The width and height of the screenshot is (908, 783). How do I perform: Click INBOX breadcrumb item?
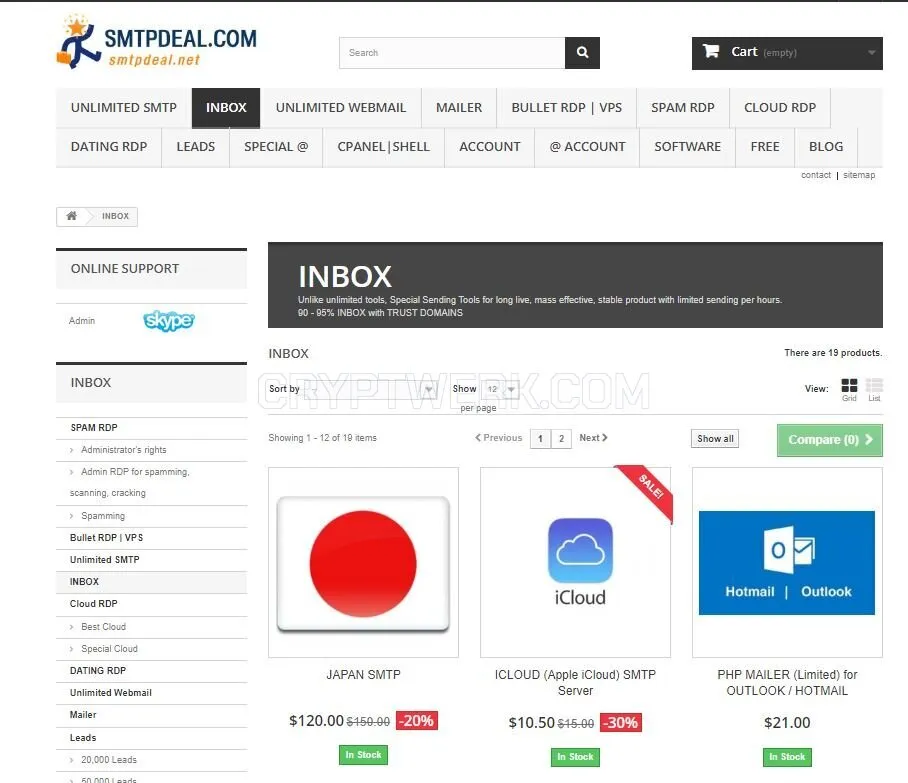tap(115, 216)
